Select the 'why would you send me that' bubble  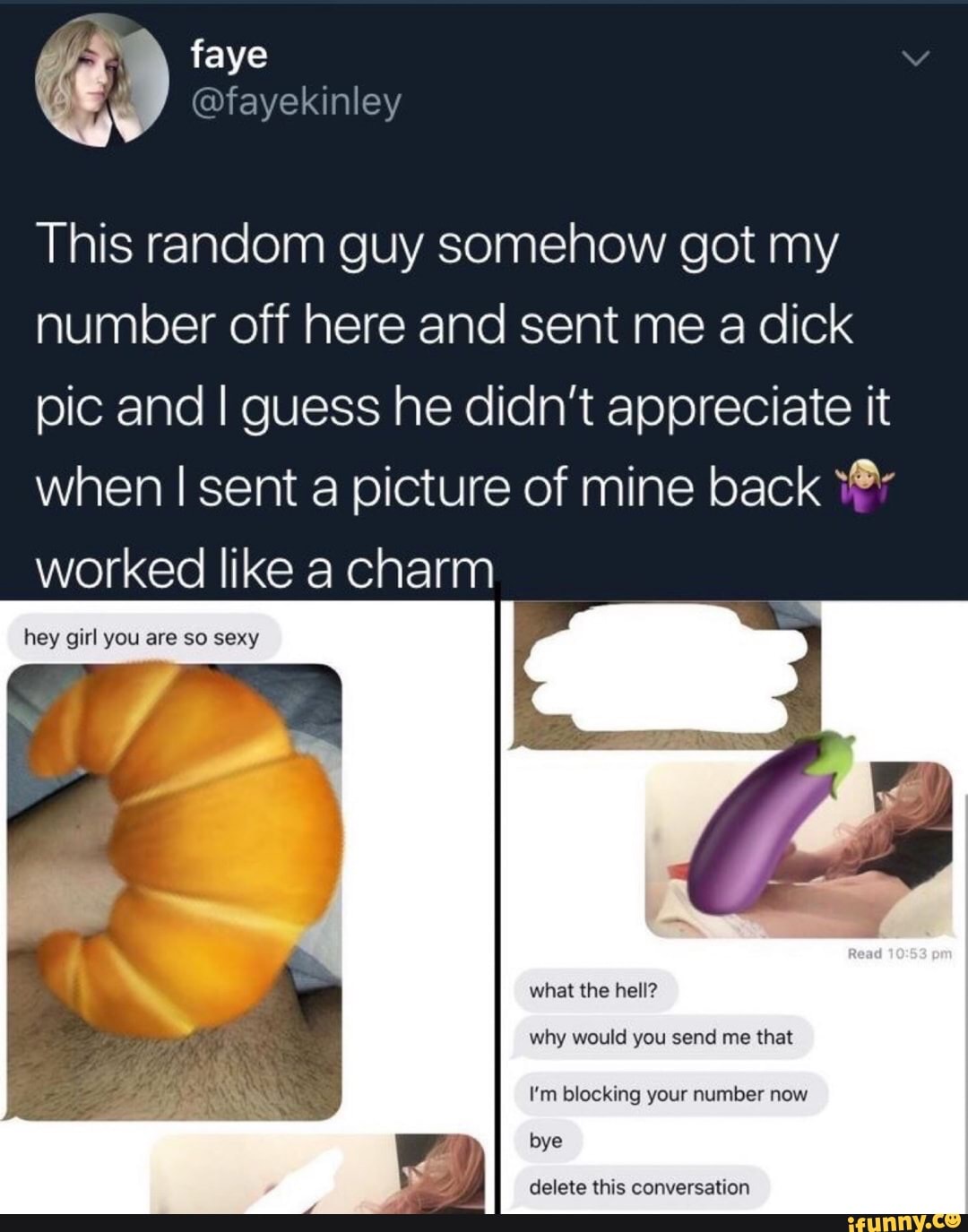[x=661, y=1038]
